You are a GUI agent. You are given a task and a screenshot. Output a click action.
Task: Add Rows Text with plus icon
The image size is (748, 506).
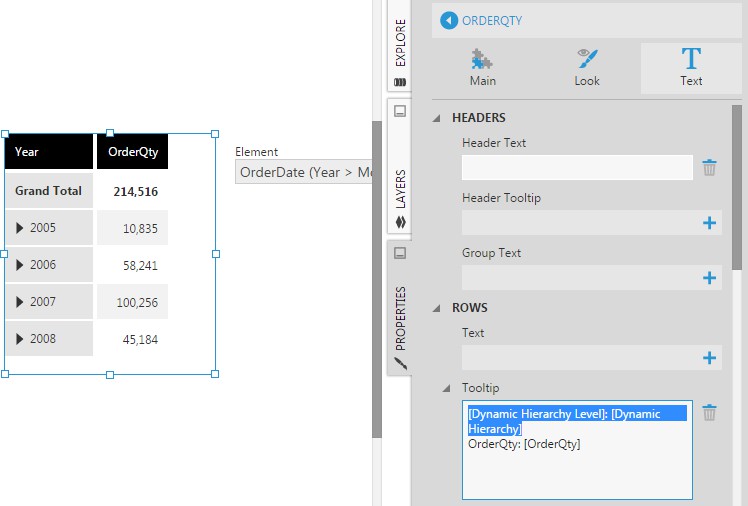click(x=709, y=358)
